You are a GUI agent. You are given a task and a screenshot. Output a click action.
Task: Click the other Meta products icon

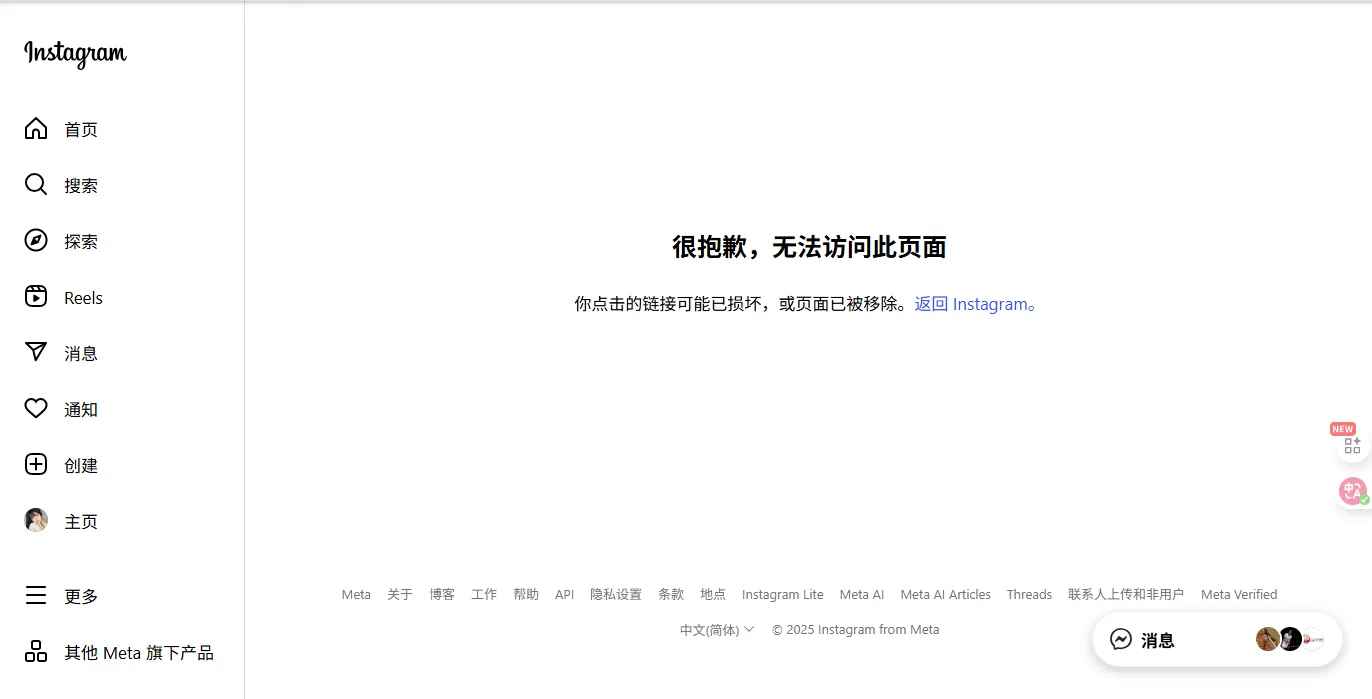36,652
